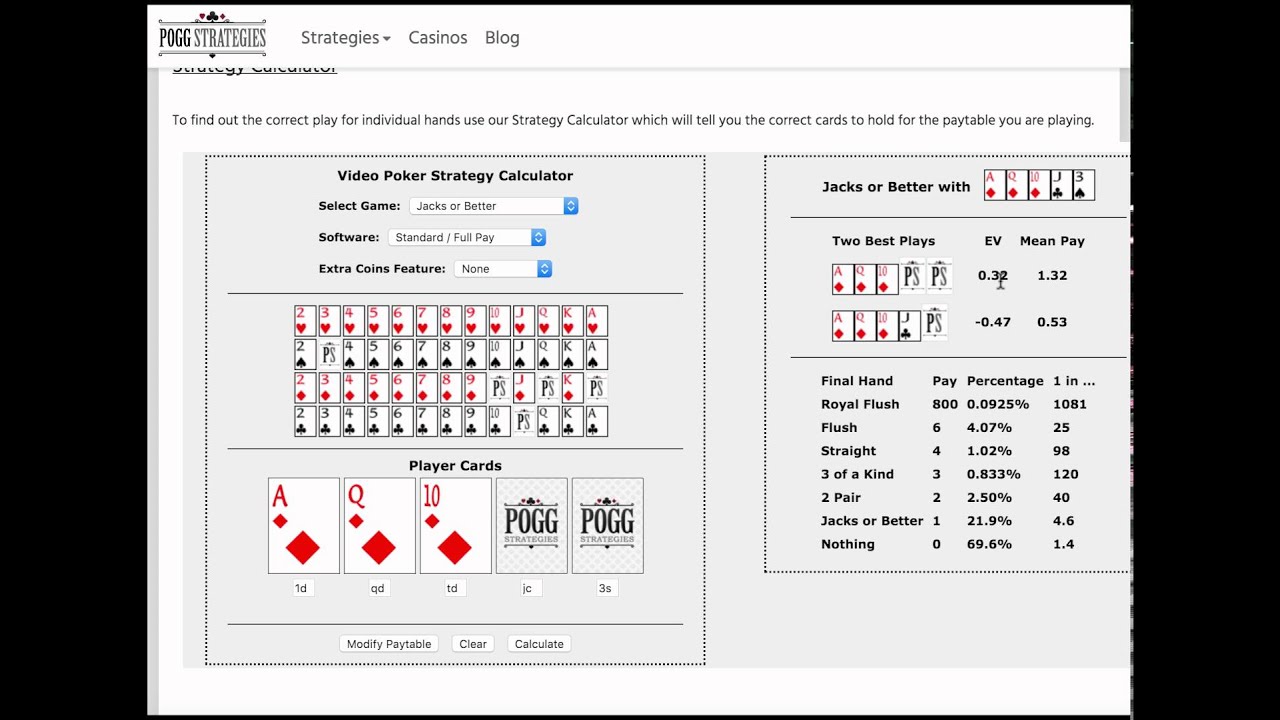Screen dimensions: 1280x720
Task: Click the used 3 of spades placeholder
Action: point(329,354)
